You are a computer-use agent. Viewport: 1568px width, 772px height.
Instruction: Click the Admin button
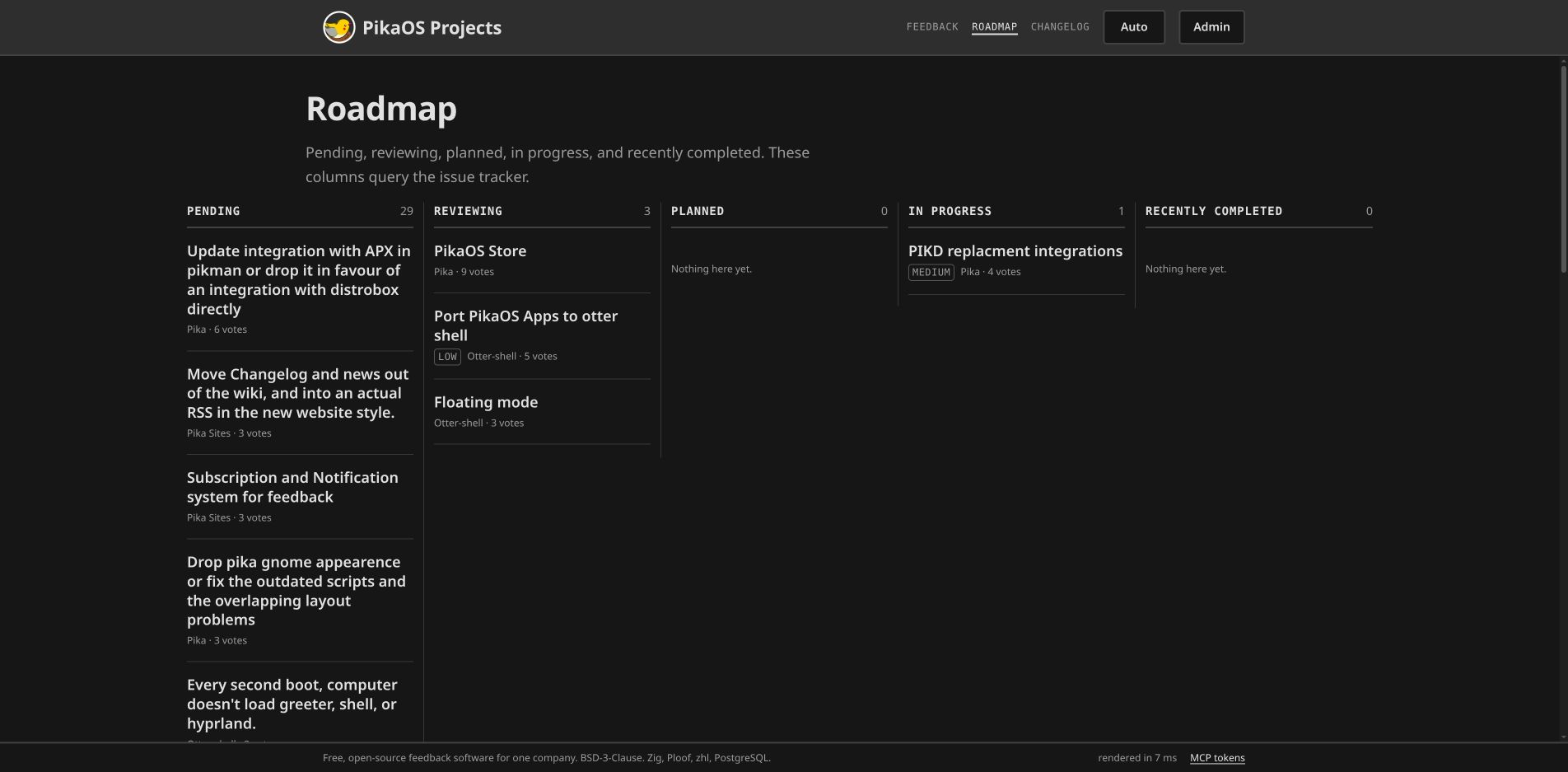[1211, 27]
